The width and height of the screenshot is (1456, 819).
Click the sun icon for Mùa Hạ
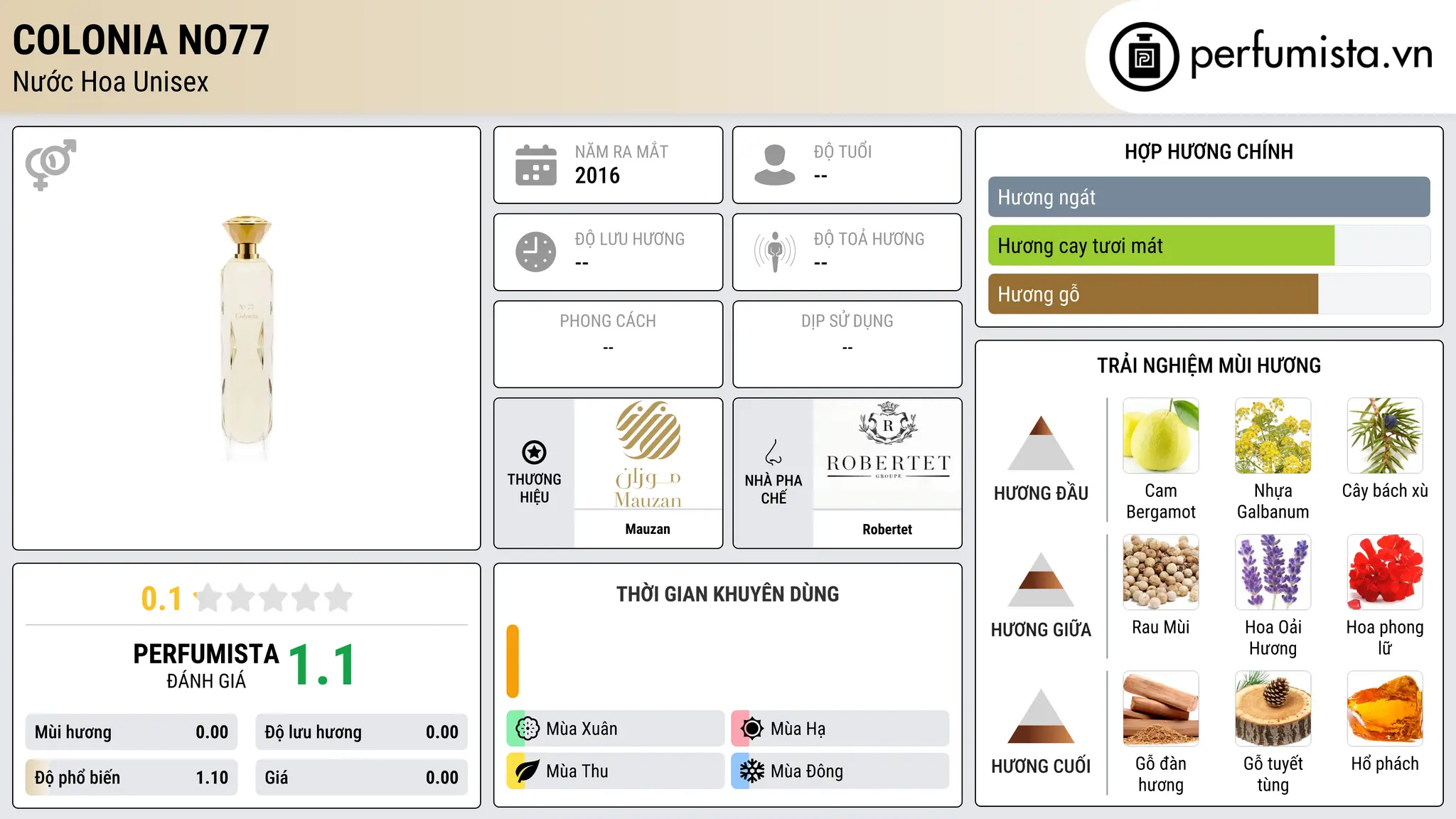pos(751,729)
